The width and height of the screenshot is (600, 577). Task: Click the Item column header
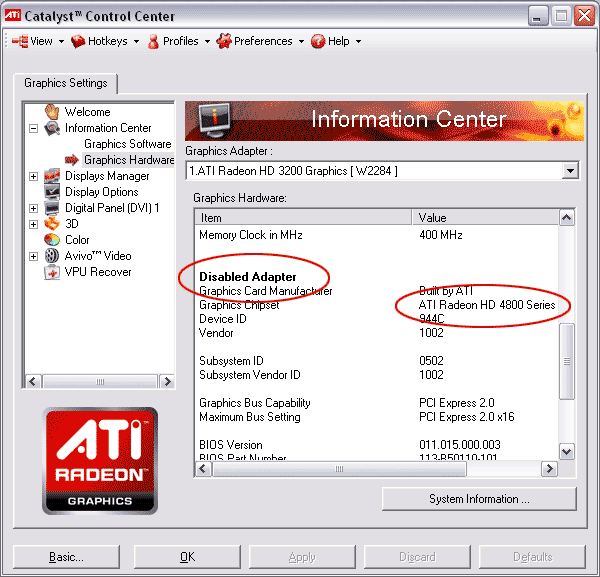click(x=304, y=218)
